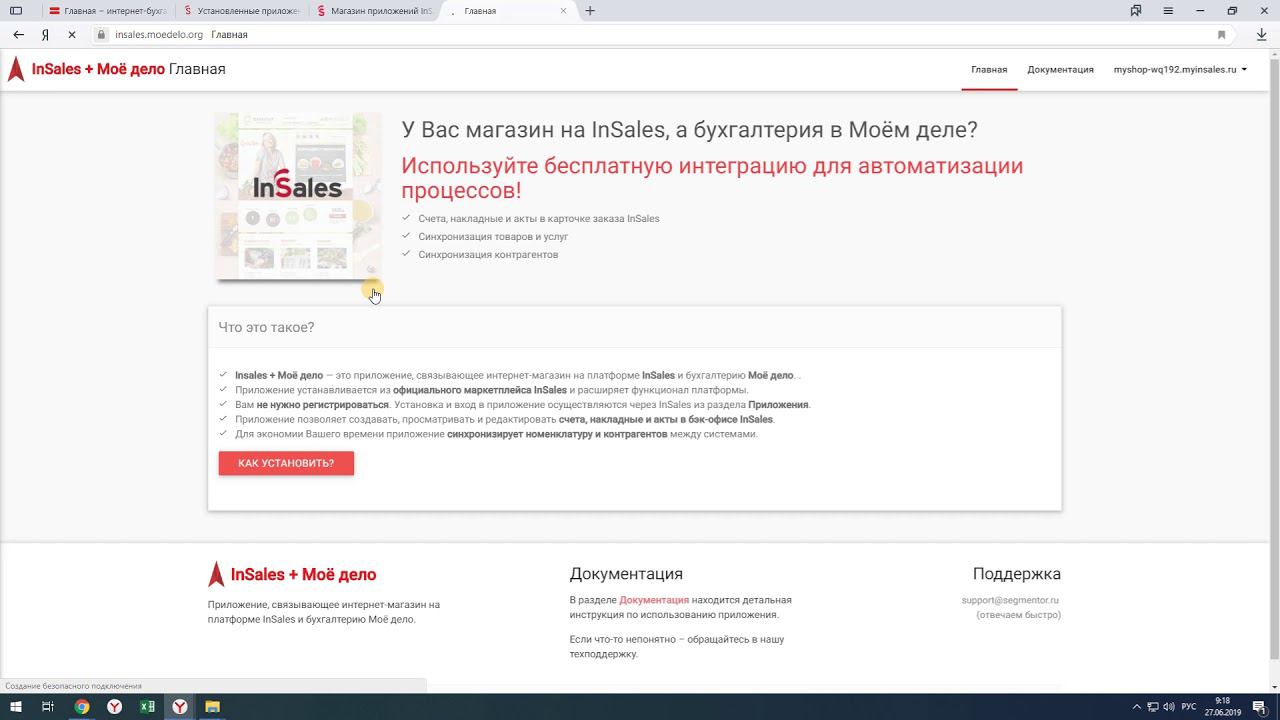Open the browser downloads arrow
Image resolution: width=1280 pixels, height=720 pixels.
1261,34
